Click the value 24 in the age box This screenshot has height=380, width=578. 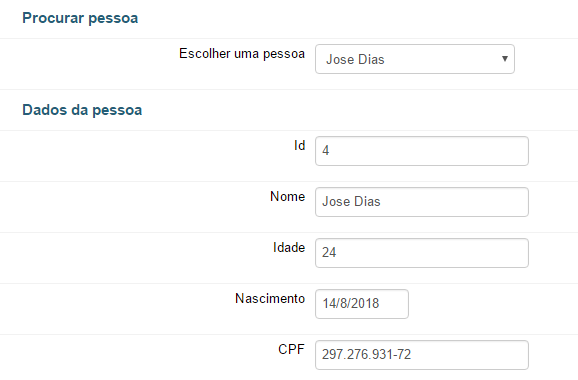click(329, 252)
